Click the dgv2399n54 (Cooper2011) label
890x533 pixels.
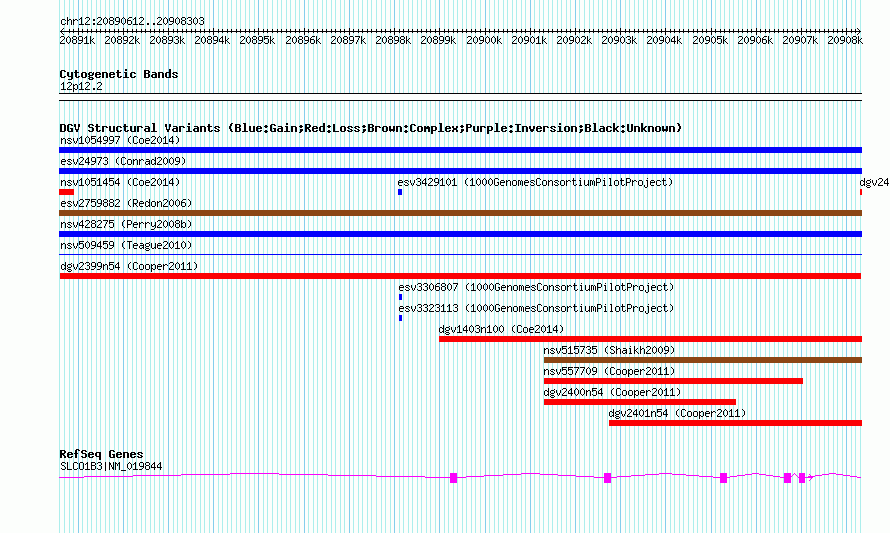click(x=129, y=266)
